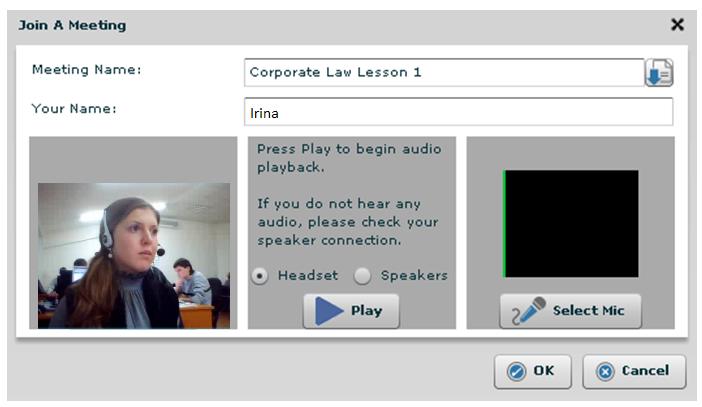The image size is (702, 407).
Task: Close the Join A Meeting dialog
Action: (x=677, y=25)
